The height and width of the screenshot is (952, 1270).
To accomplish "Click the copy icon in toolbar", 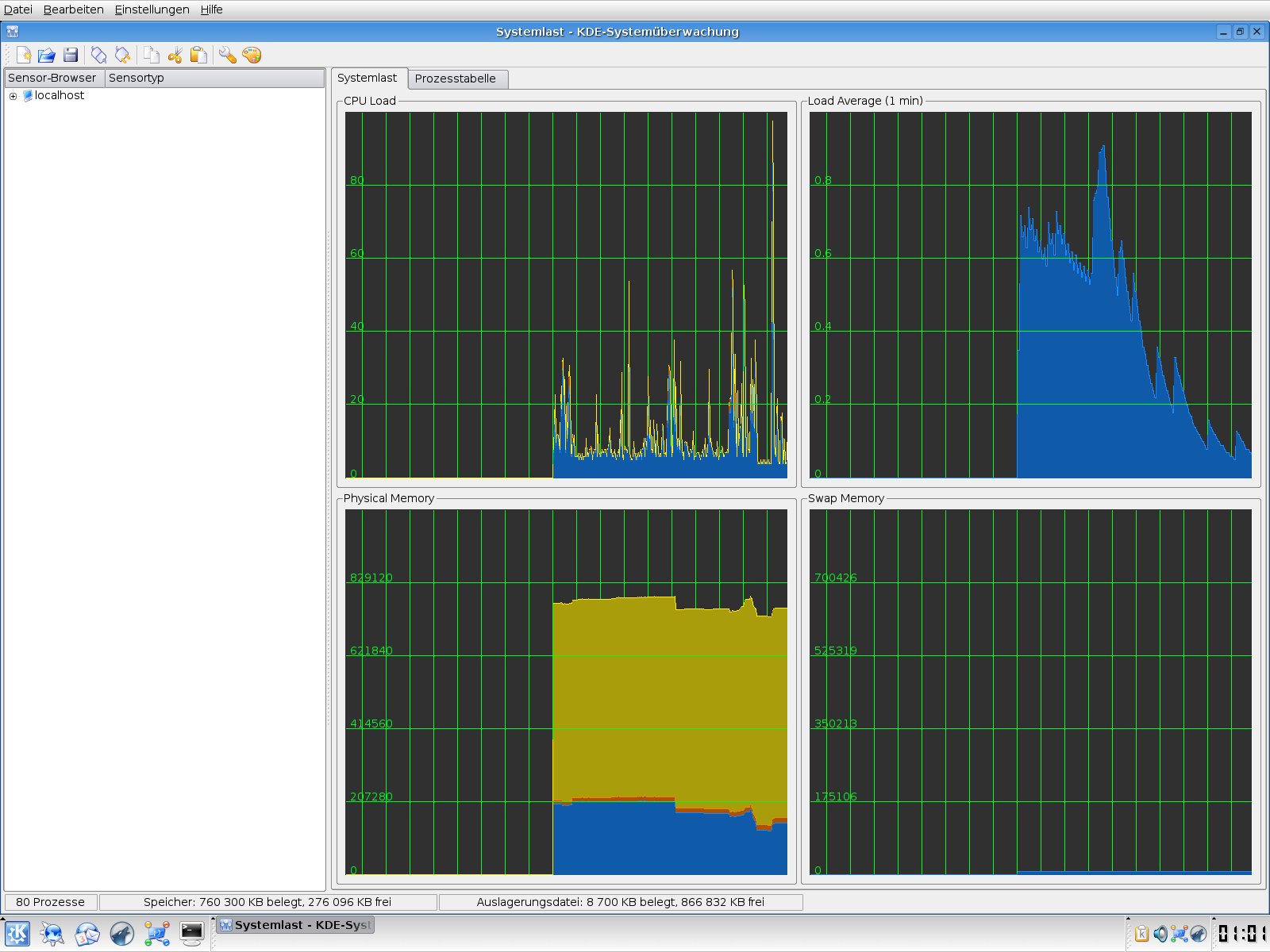I will (151, 55).
